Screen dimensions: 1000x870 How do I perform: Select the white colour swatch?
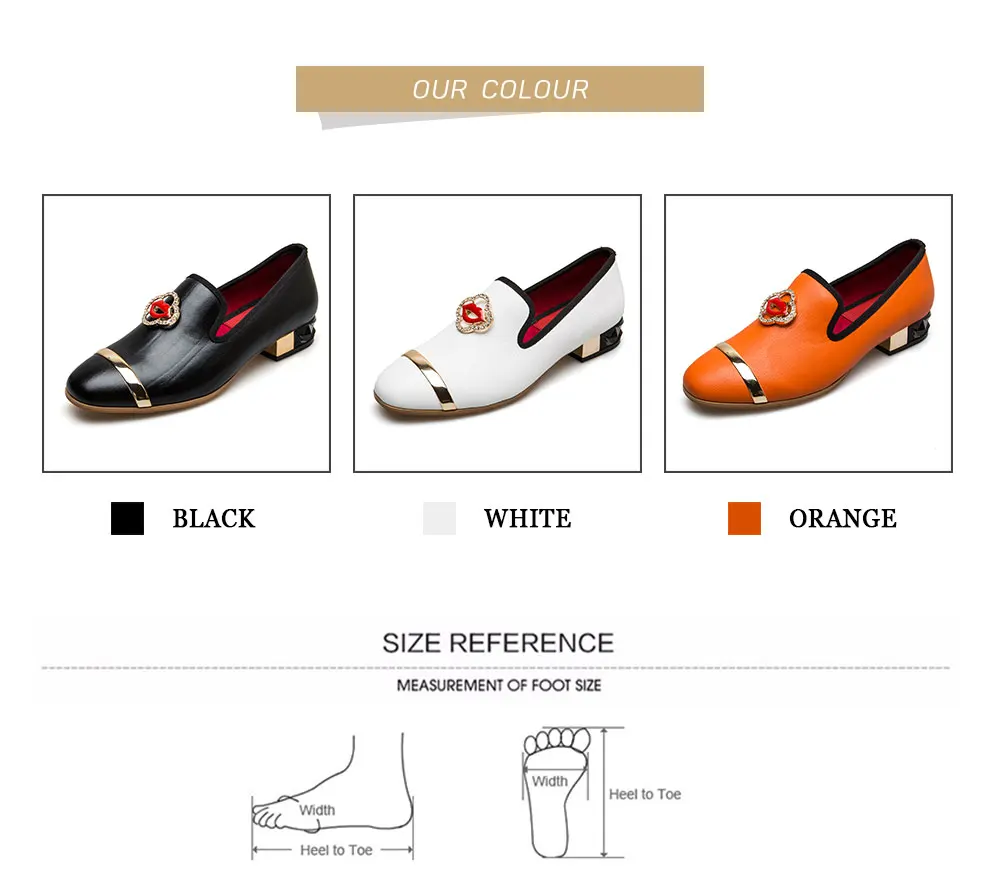439,518
